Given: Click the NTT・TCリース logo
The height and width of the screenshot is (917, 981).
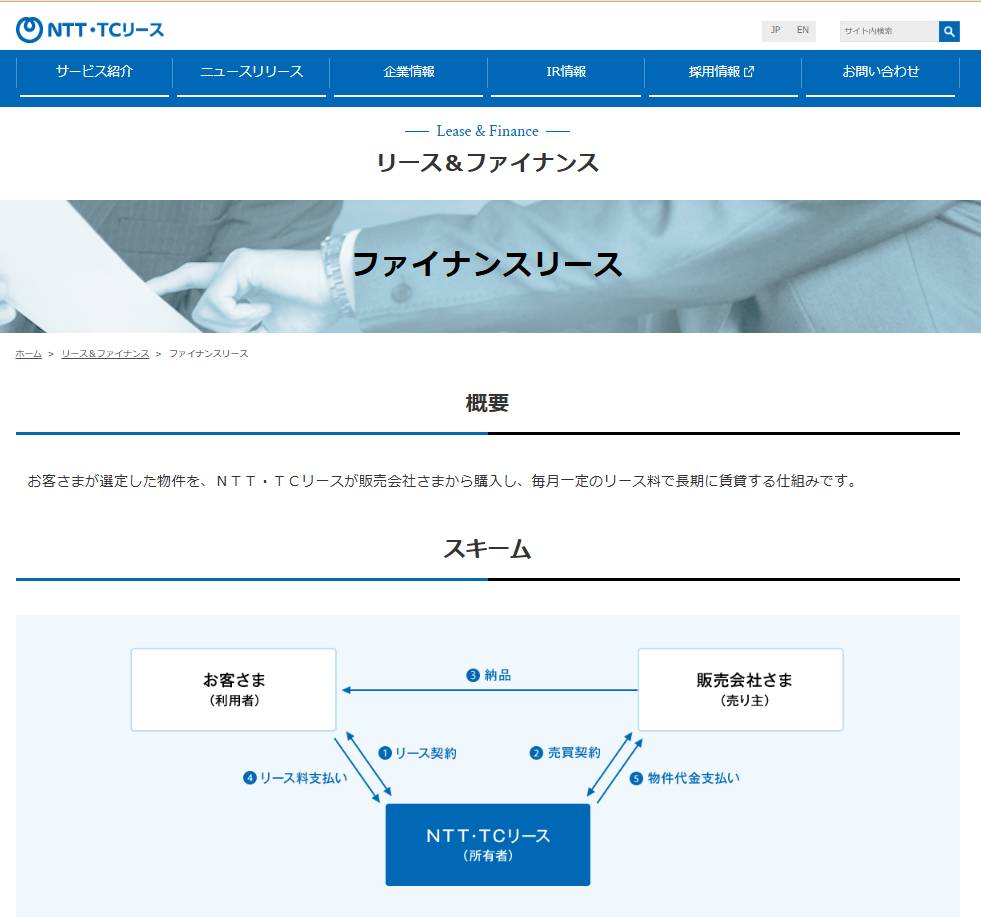Looking at the screenshot, I should coord(90,29).
